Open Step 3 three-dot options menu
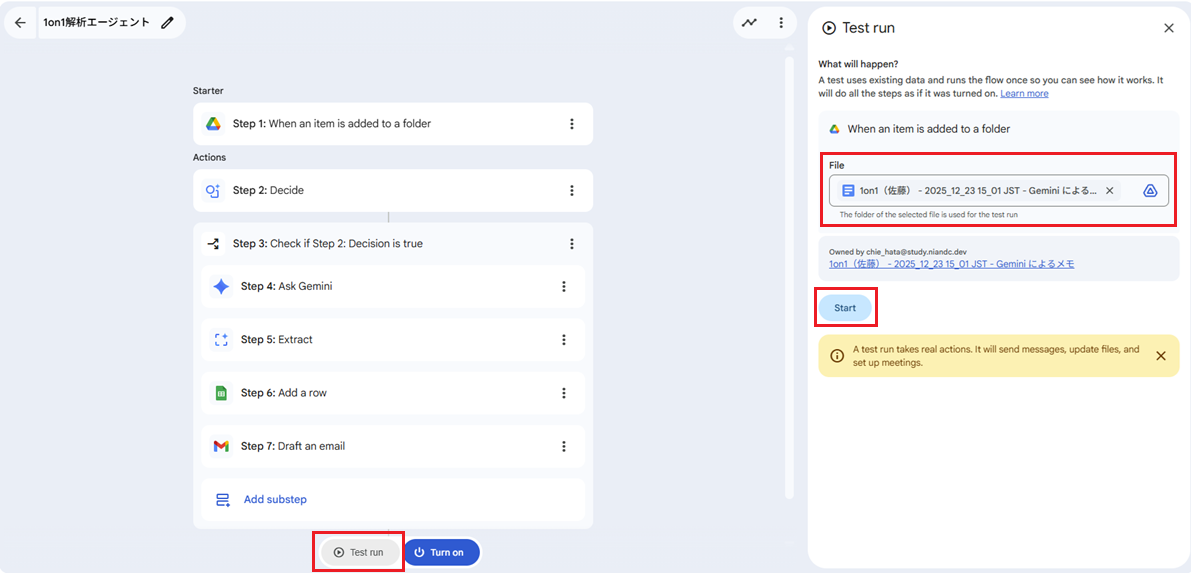The width and height of the screenshot is (1191, 573). [x=572, y=243]
